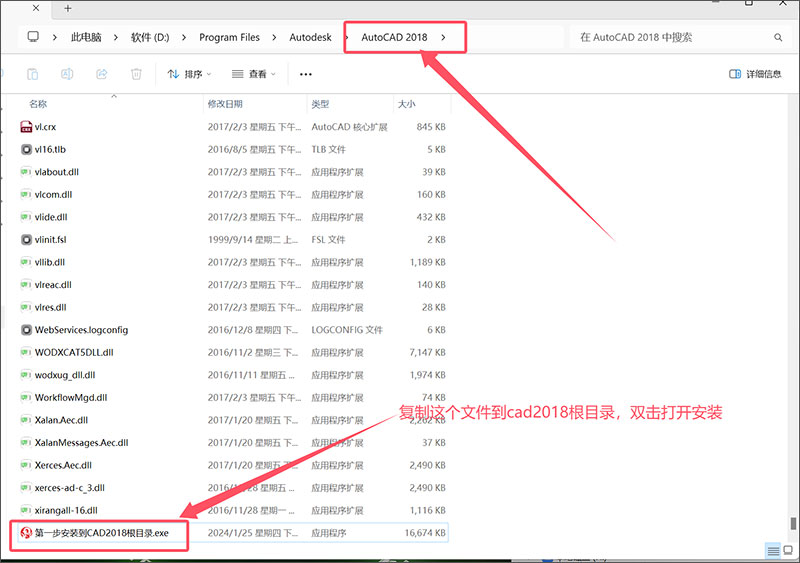Switch to large thumbnails view icon
Screen dimensions: 800x563
789,551
